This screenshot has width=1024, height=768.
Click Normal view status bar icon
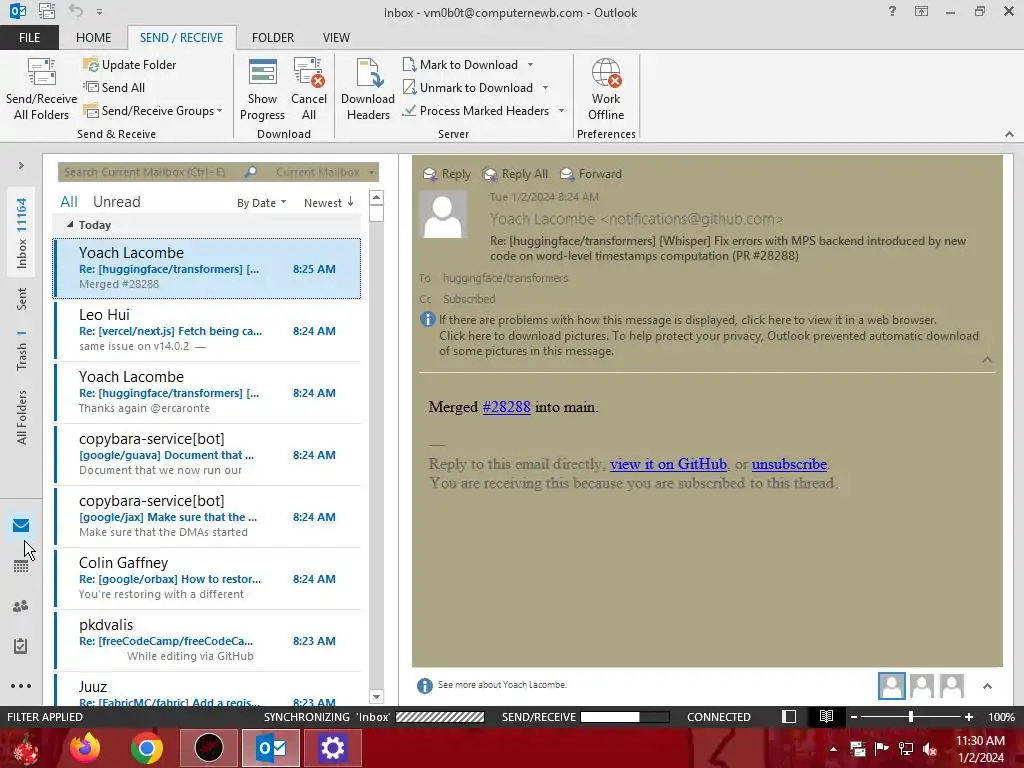(789, 716)
